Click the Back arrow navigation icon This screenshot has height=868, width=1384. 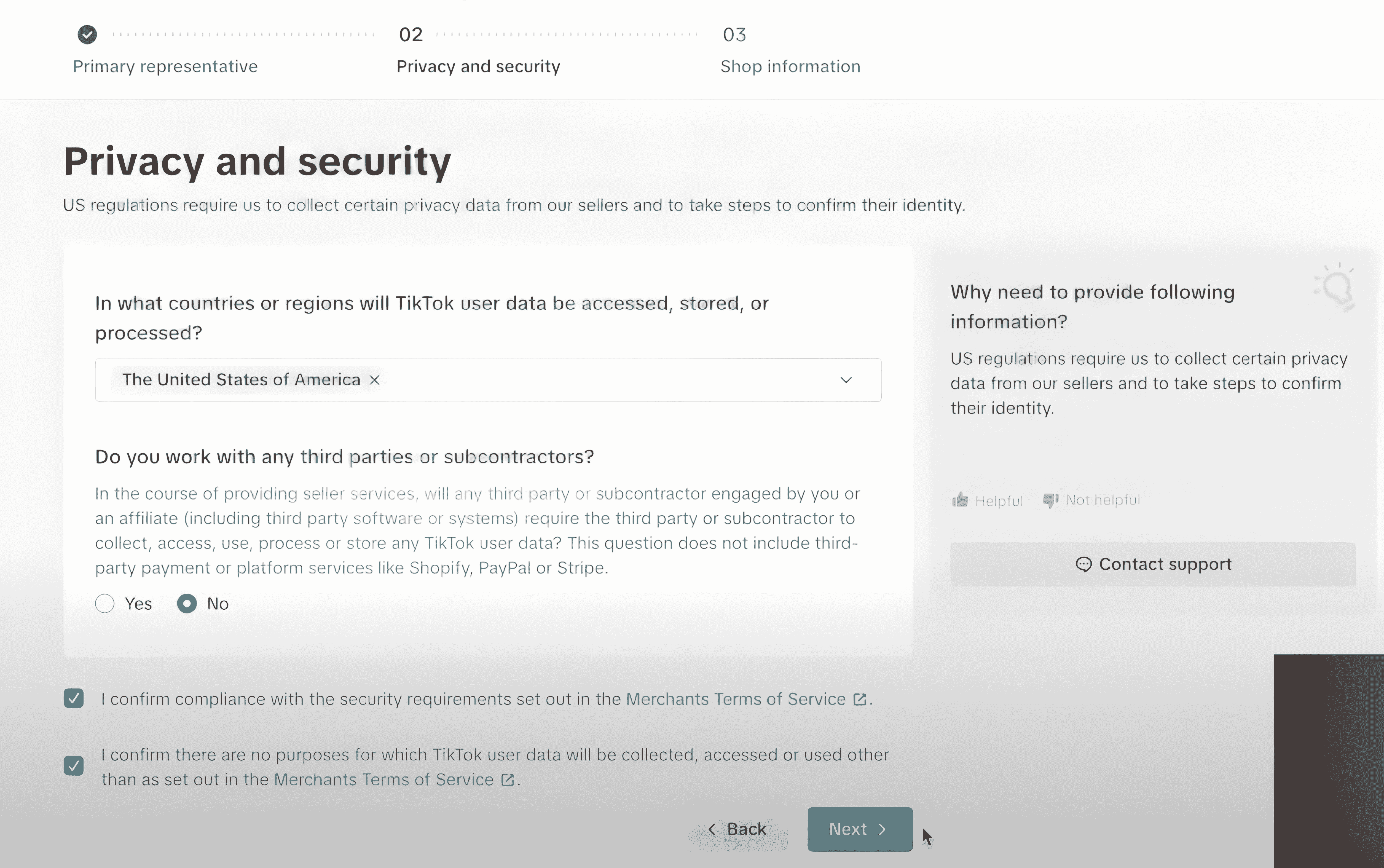pos(712,829)
